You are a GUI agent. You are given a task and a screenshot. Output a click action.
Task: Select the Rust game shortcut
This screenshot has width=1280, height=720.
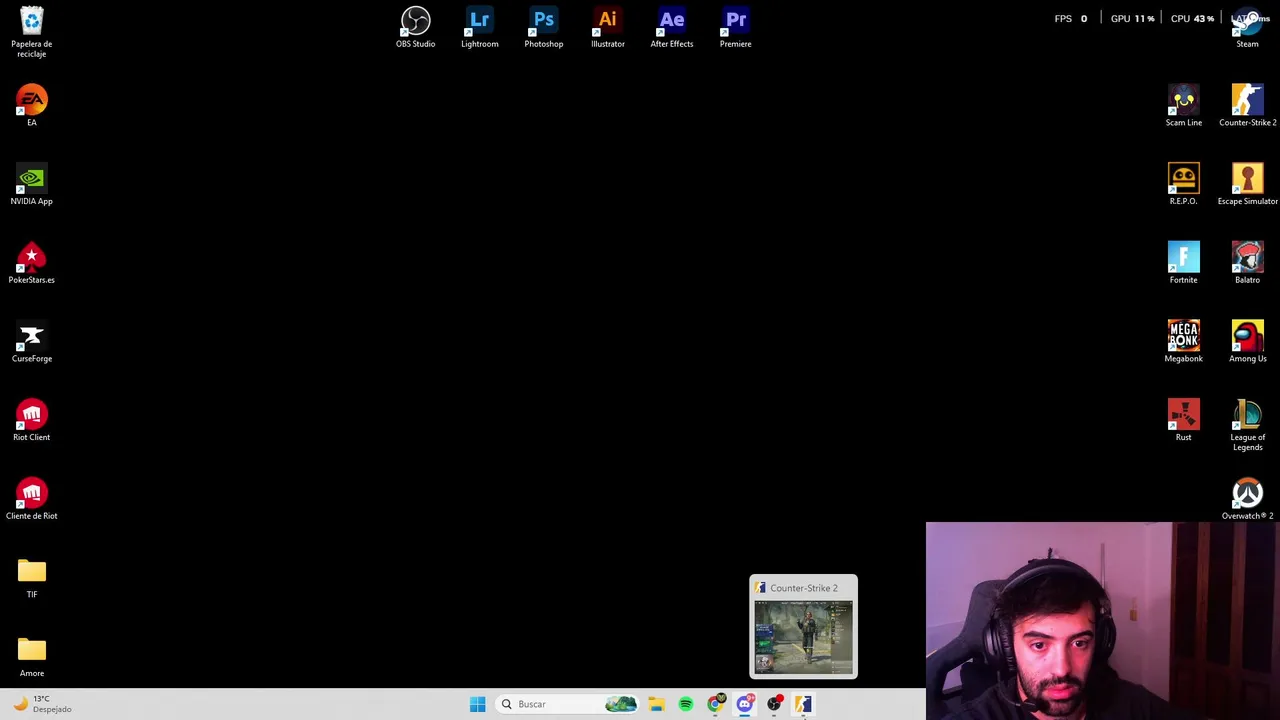click(1184, 420)
